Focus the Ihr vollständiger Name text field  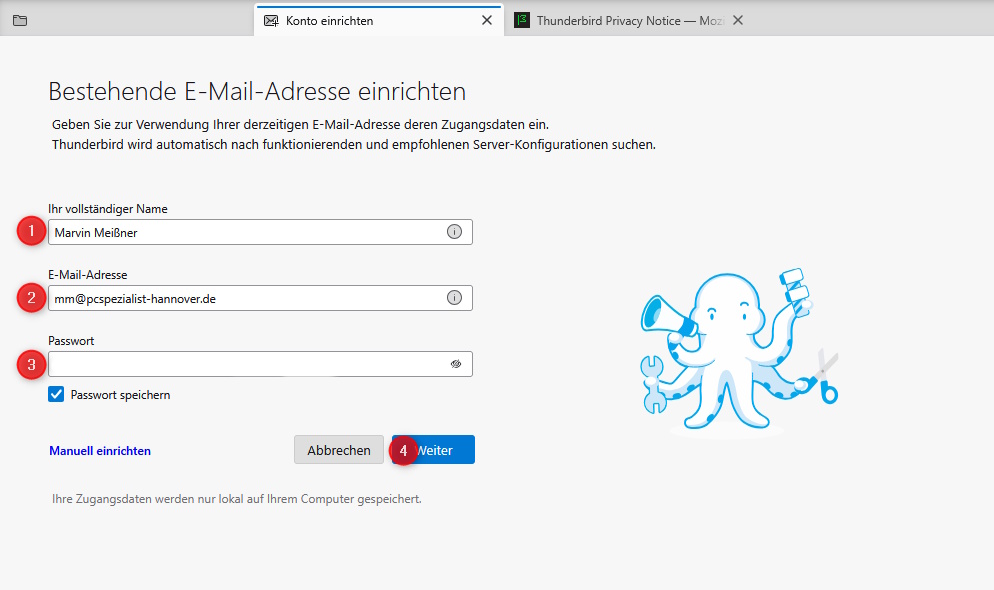(240, 232)
